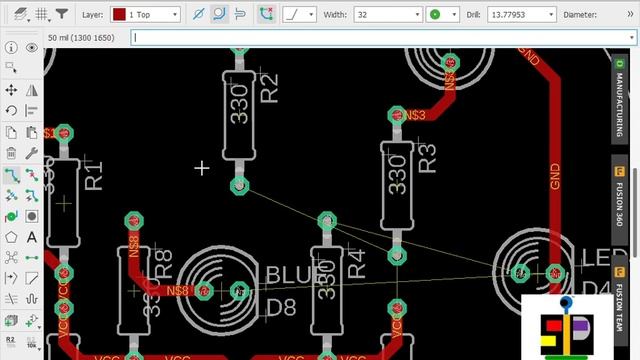Click the Add part tool
Screen dimensions: 640x360
[x=11, y=321]
